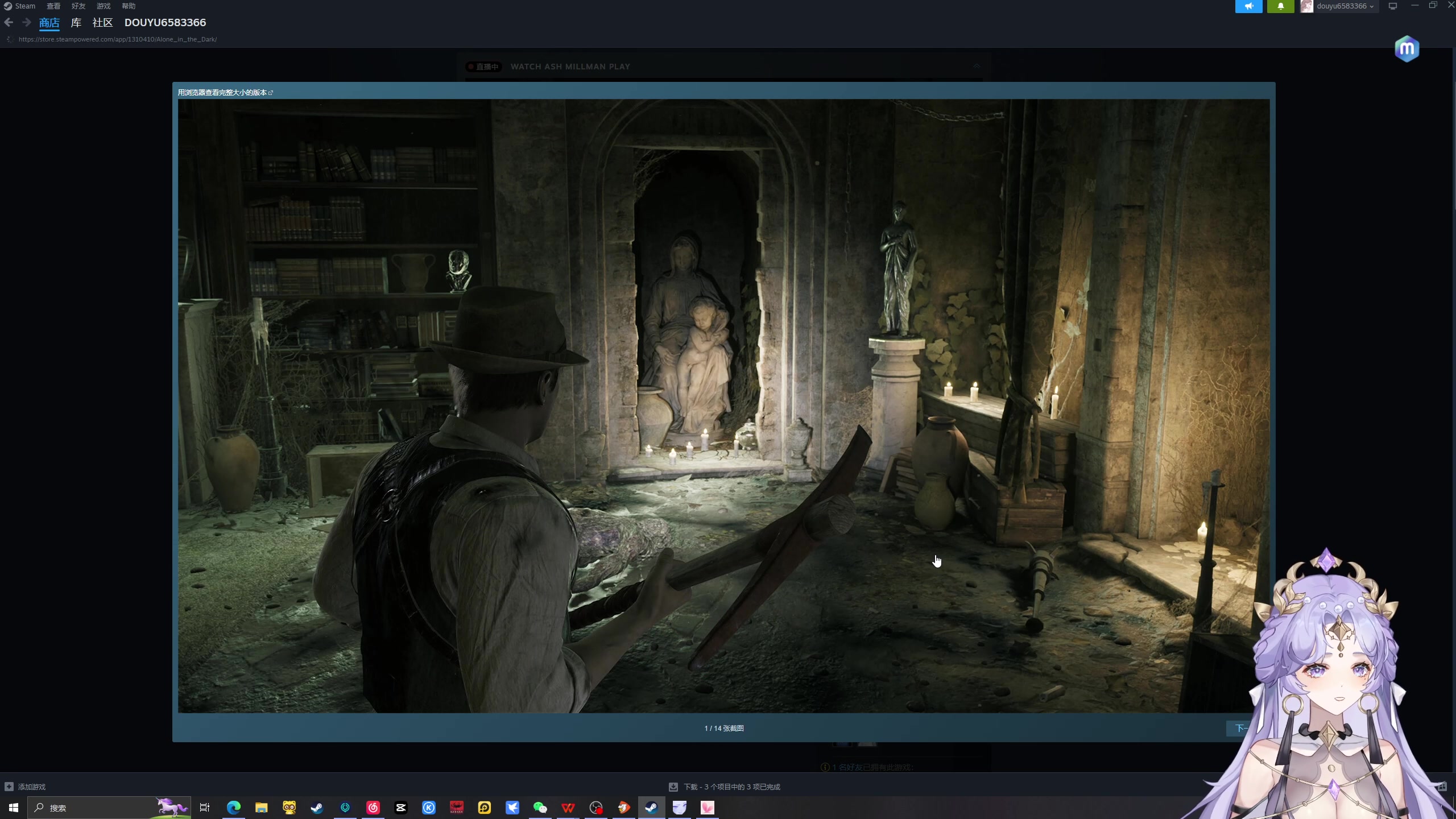Click the blue hexagon M overlay icon
This screenshot has height=819, width=1456.
click(1407, 49)
